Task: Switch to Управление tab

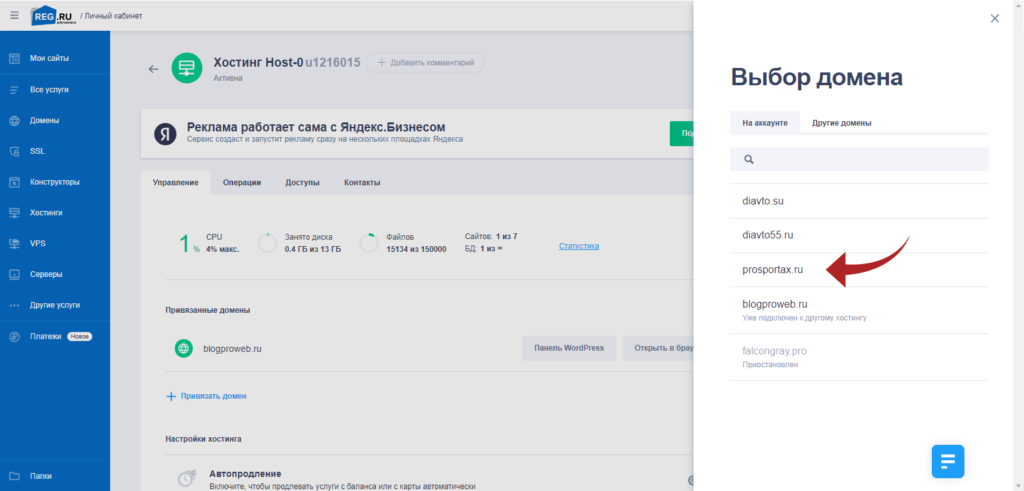Action: (x=176, y=183)
